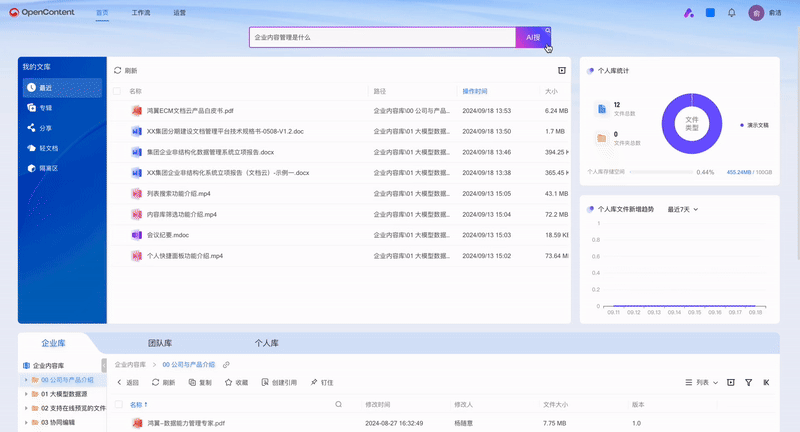Click the link icon next to breadcrumb path
Viewport: 800px width, 432px height.
click(226, 365)
